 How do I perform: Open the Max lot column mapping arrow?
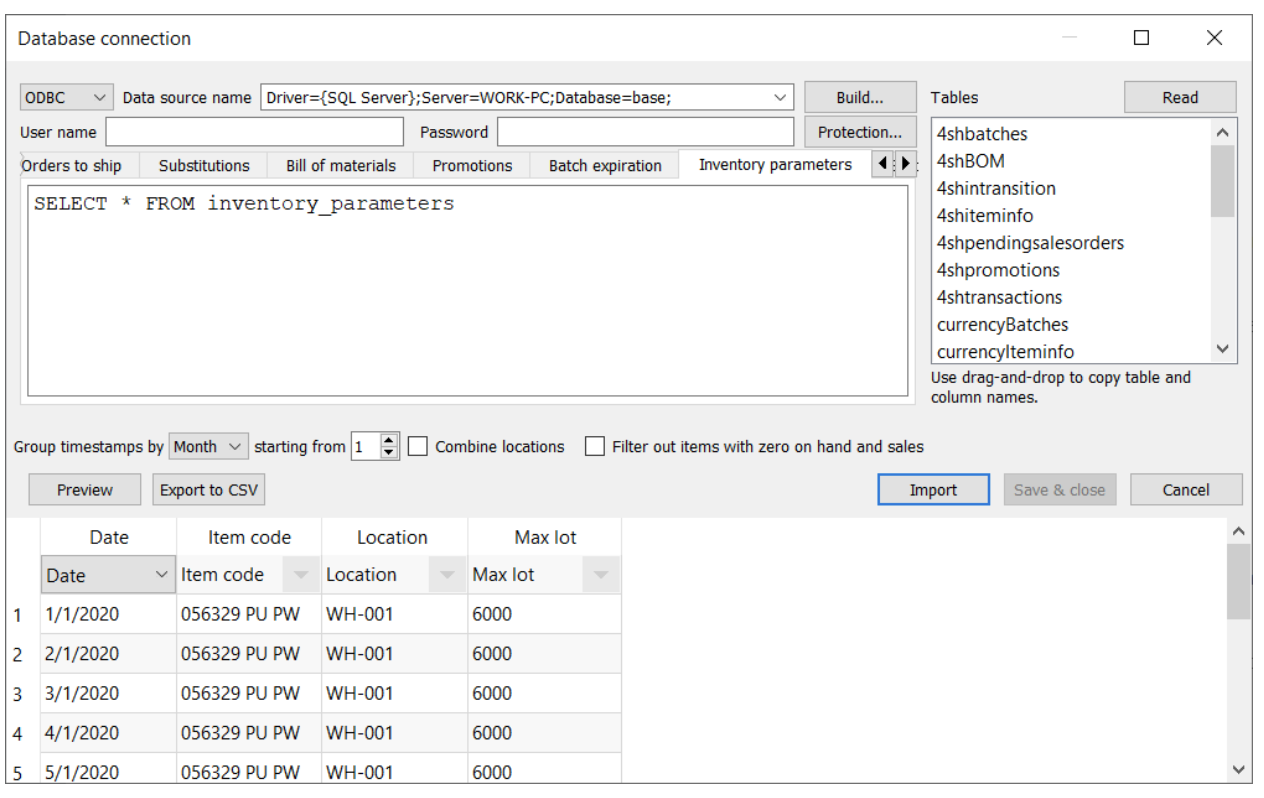[600, 575]
